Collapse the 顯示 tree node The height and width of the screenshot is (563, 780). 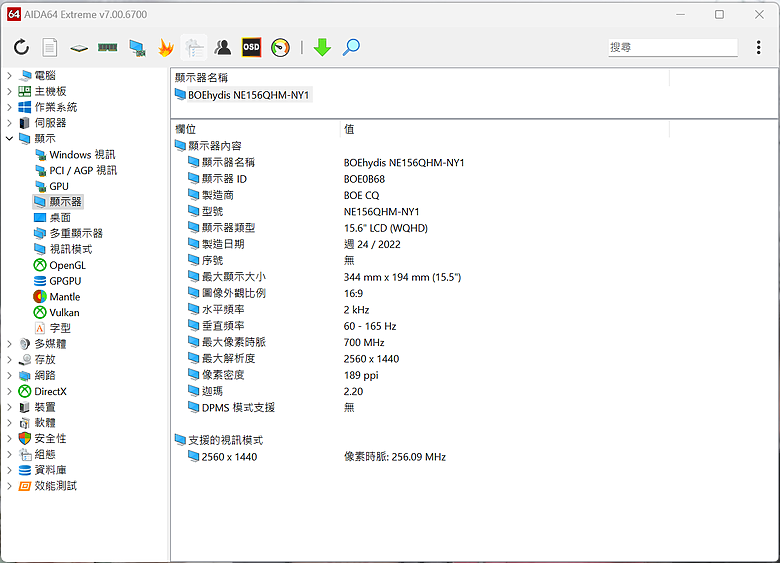pos(9,139)
